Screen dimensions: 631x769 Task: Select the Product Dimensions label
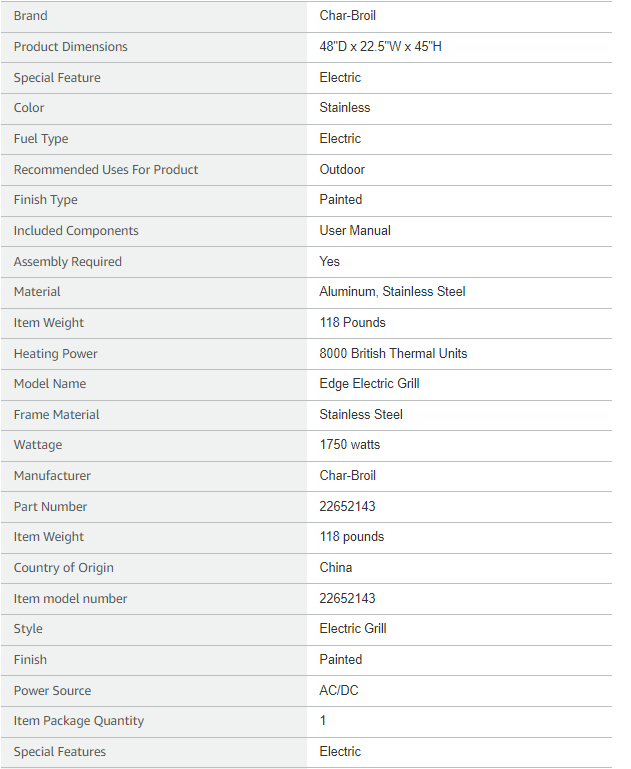coord(70,47)
